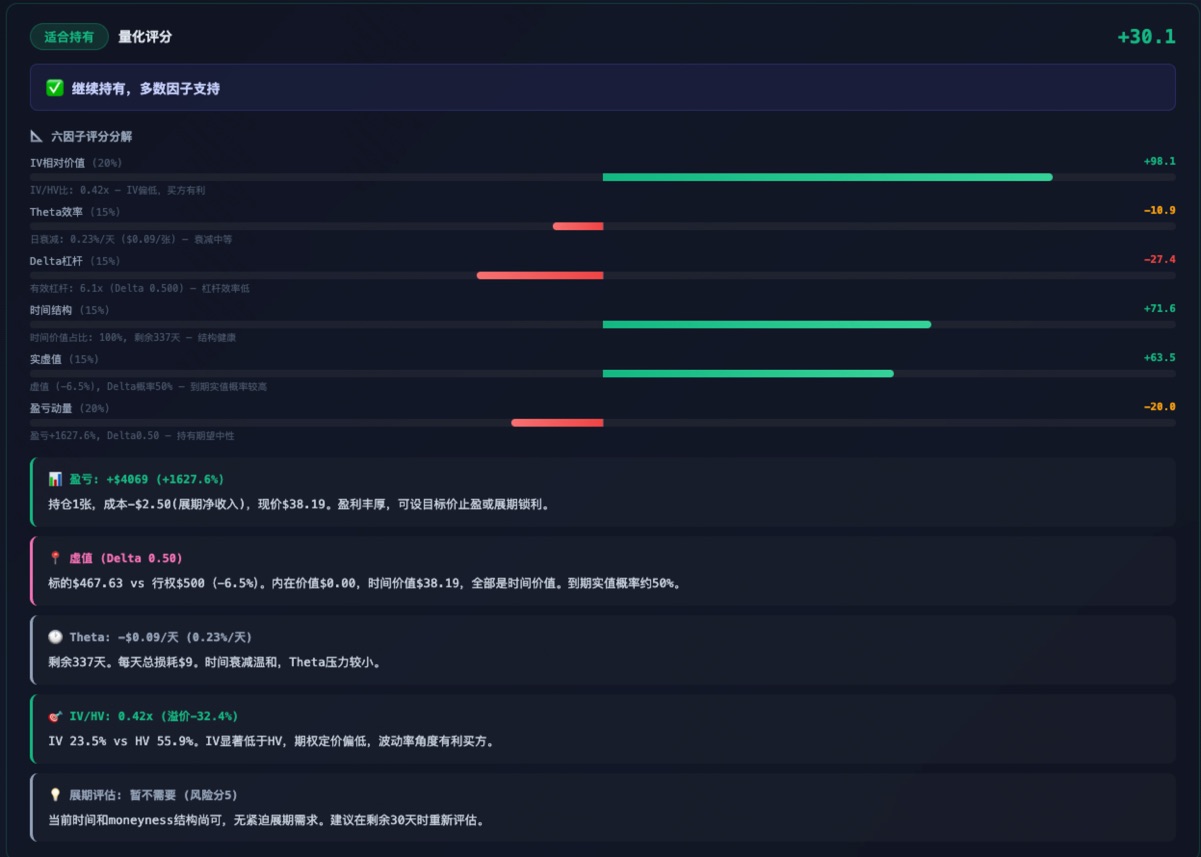Click the +30.1 total score
The height and width of the screenshot is (857, 1201).
pos(1146,37)
